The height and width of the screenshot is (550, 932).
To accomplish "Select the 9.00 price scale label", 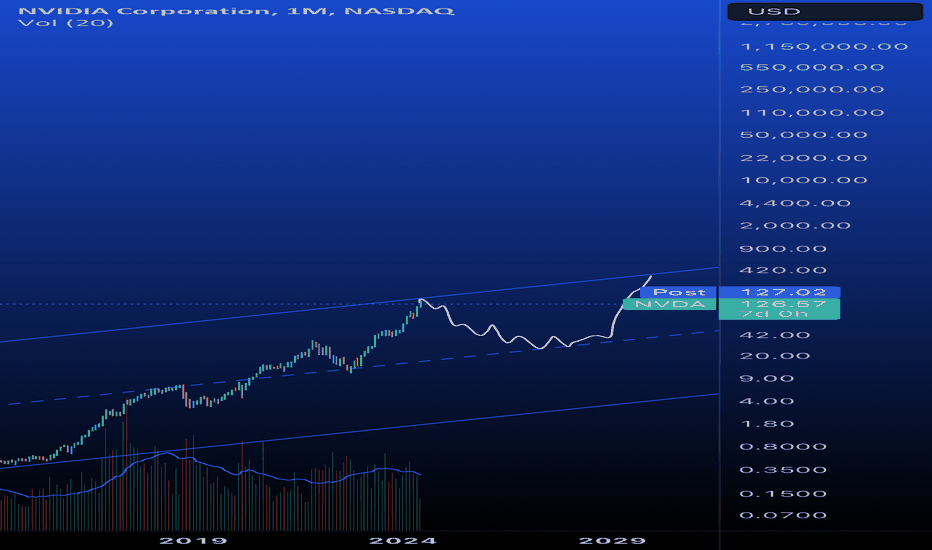I will click(767, 379).
